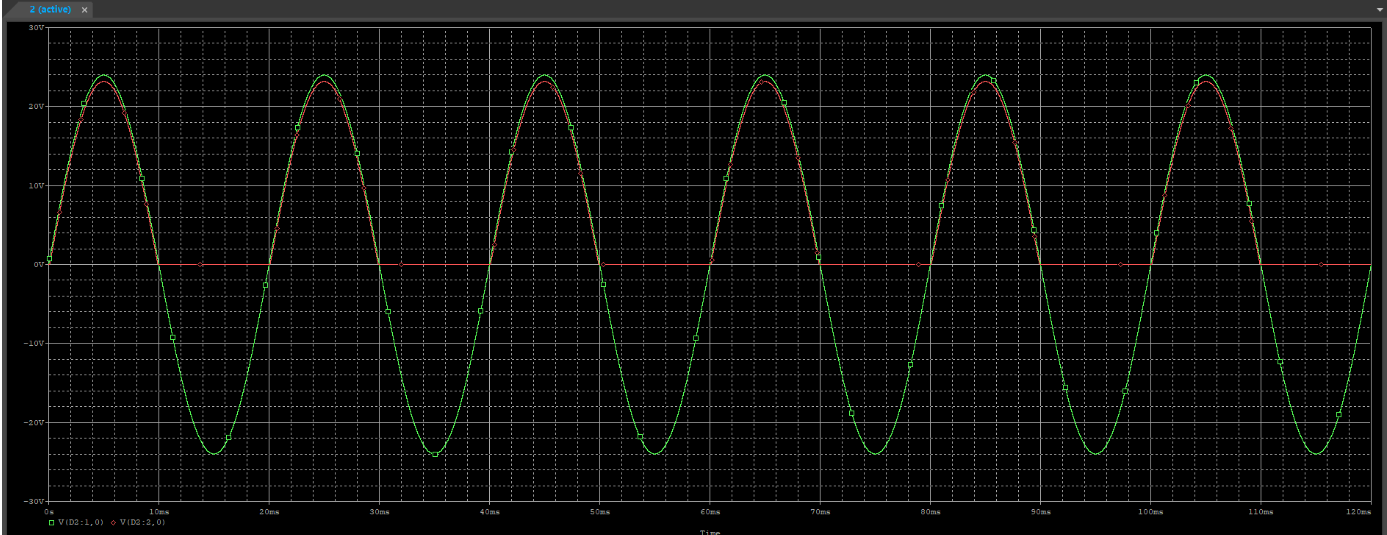Click the 80ms x-axis label

(x=931, y=511)
